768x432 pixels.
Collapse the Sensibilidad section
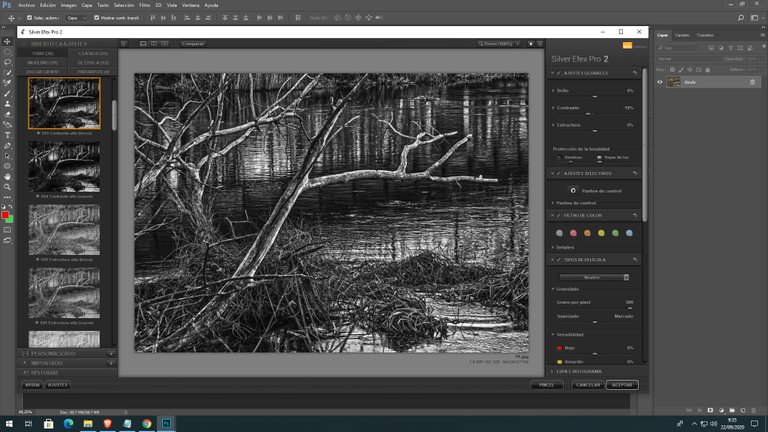click(x=553, y=335)
